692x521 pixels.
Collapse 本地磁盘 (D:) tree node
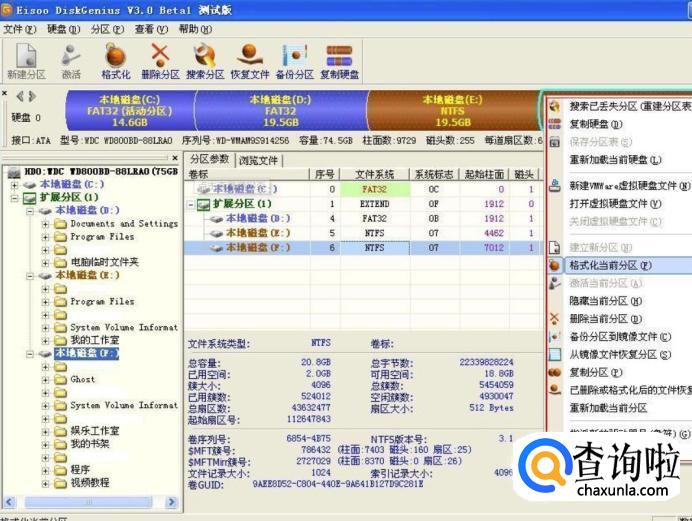tap(30, 211)
